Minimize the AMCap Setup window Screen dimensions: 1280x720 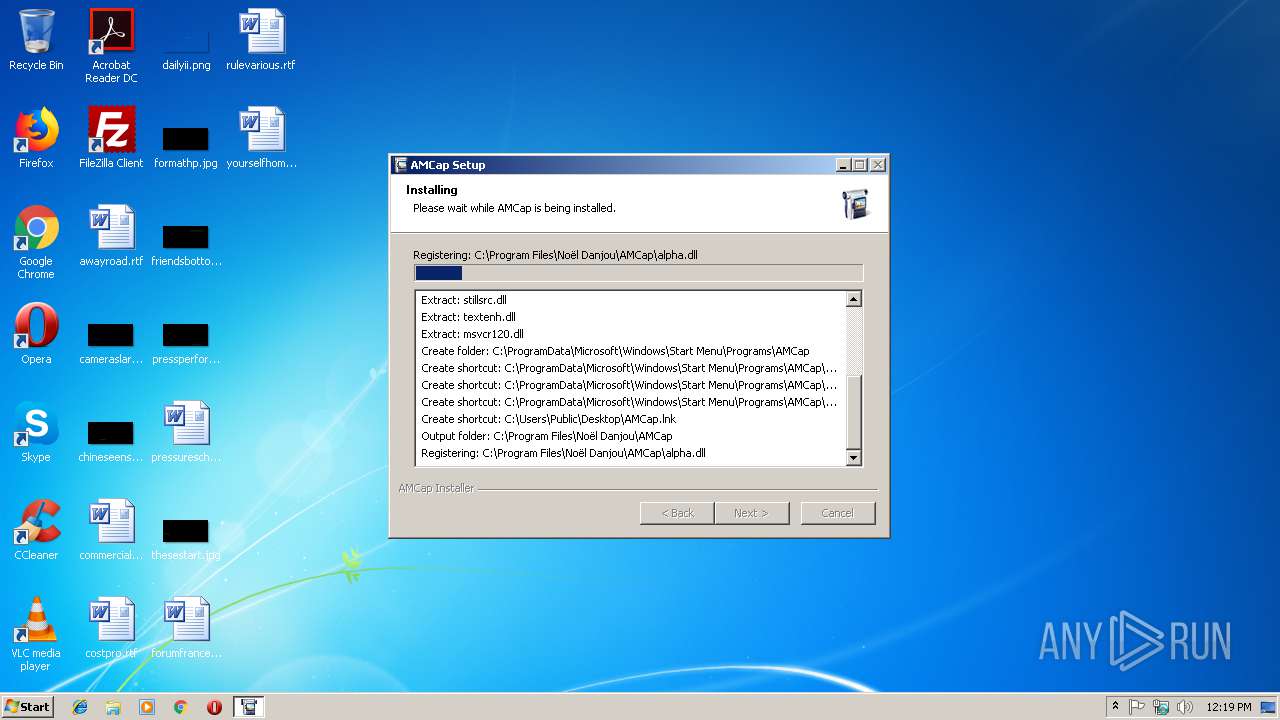[x=843, y=165]
